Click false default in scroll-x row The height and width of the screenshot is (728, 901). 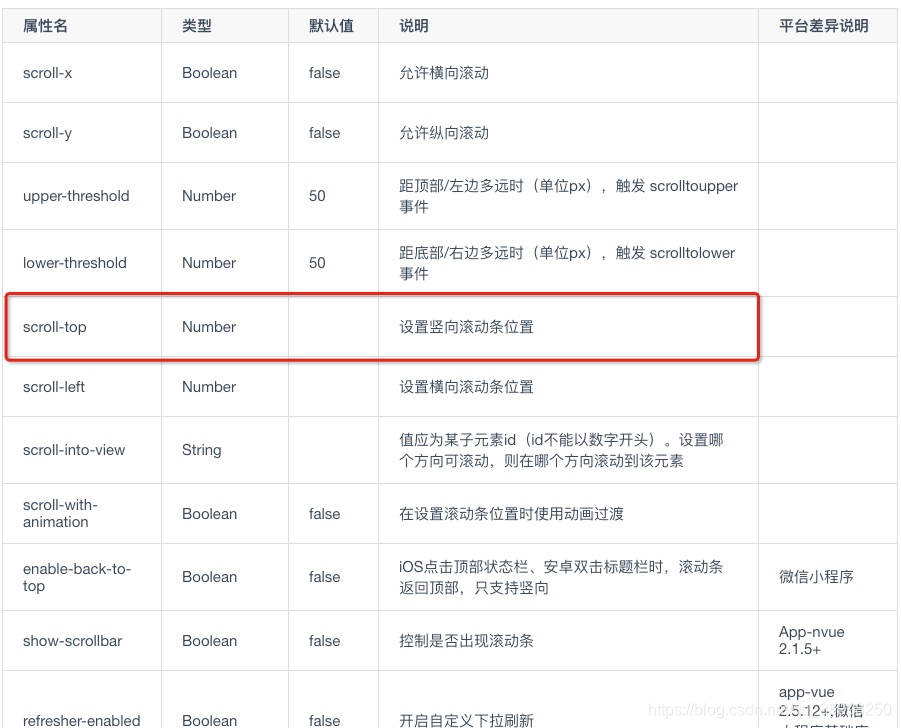point(325,73)
